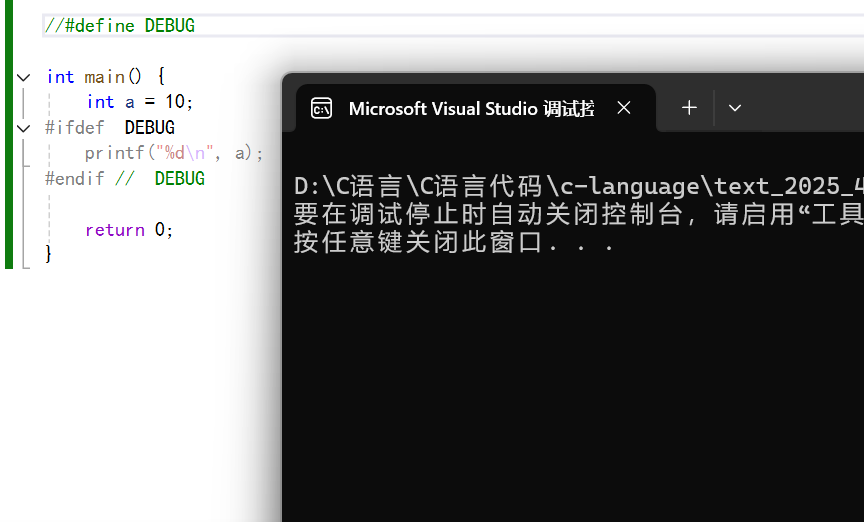Click the 'return 0;' statement
This screenshot has height=522, width=864.
[129, 230]
